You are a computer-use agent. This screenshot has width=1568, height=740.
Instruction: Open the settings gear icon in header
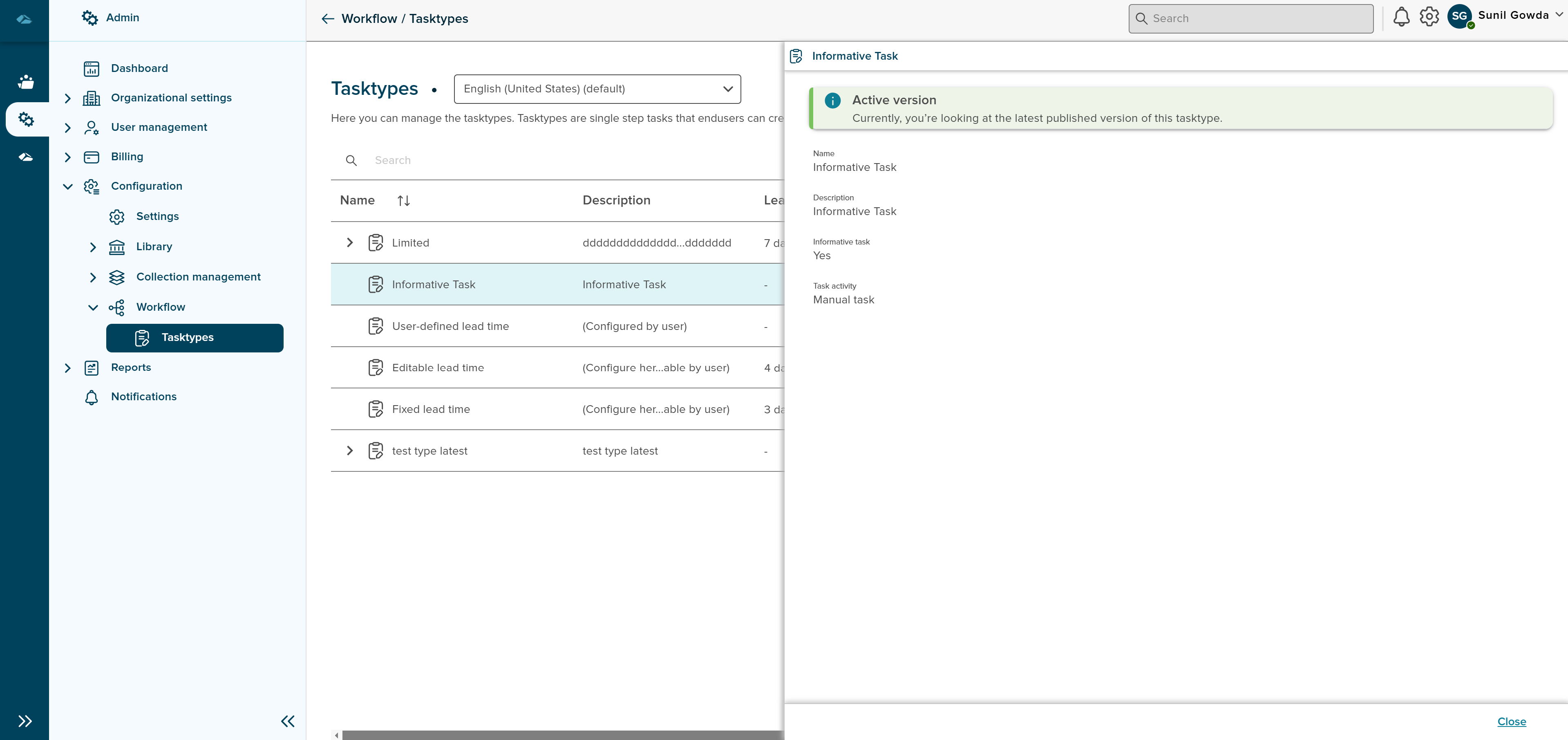(x=1429, y=17)
